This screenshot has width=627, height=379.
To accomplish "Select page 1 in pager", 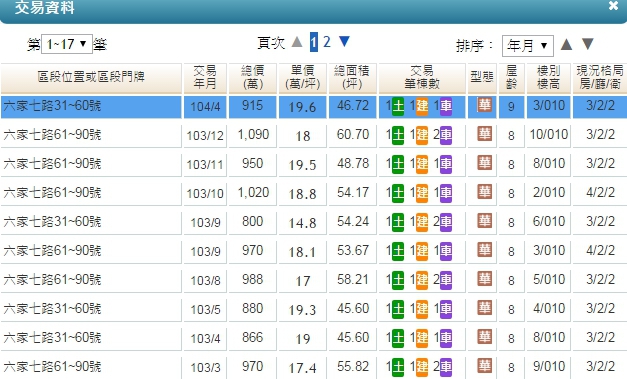I will tap(314, 42).
